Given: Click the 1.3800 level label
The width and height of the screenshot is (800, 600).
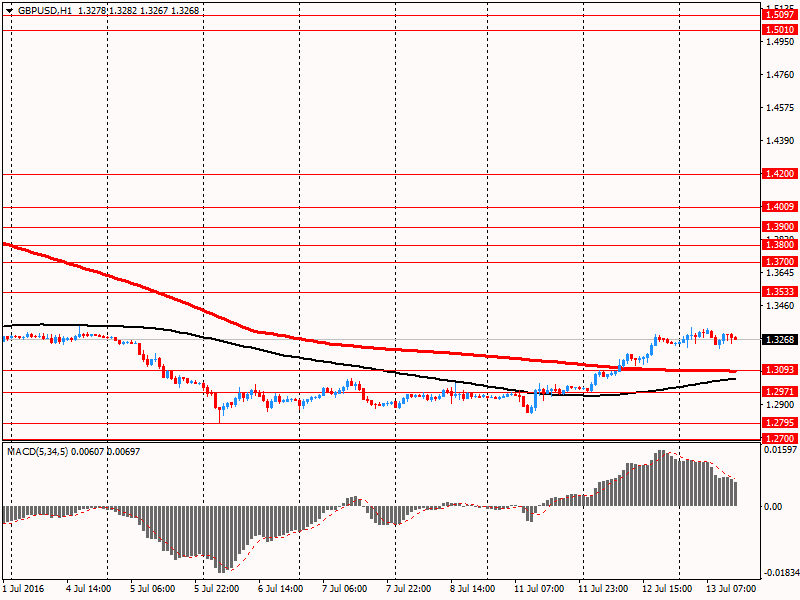Looking at the screenshot, I should point(780,245).
